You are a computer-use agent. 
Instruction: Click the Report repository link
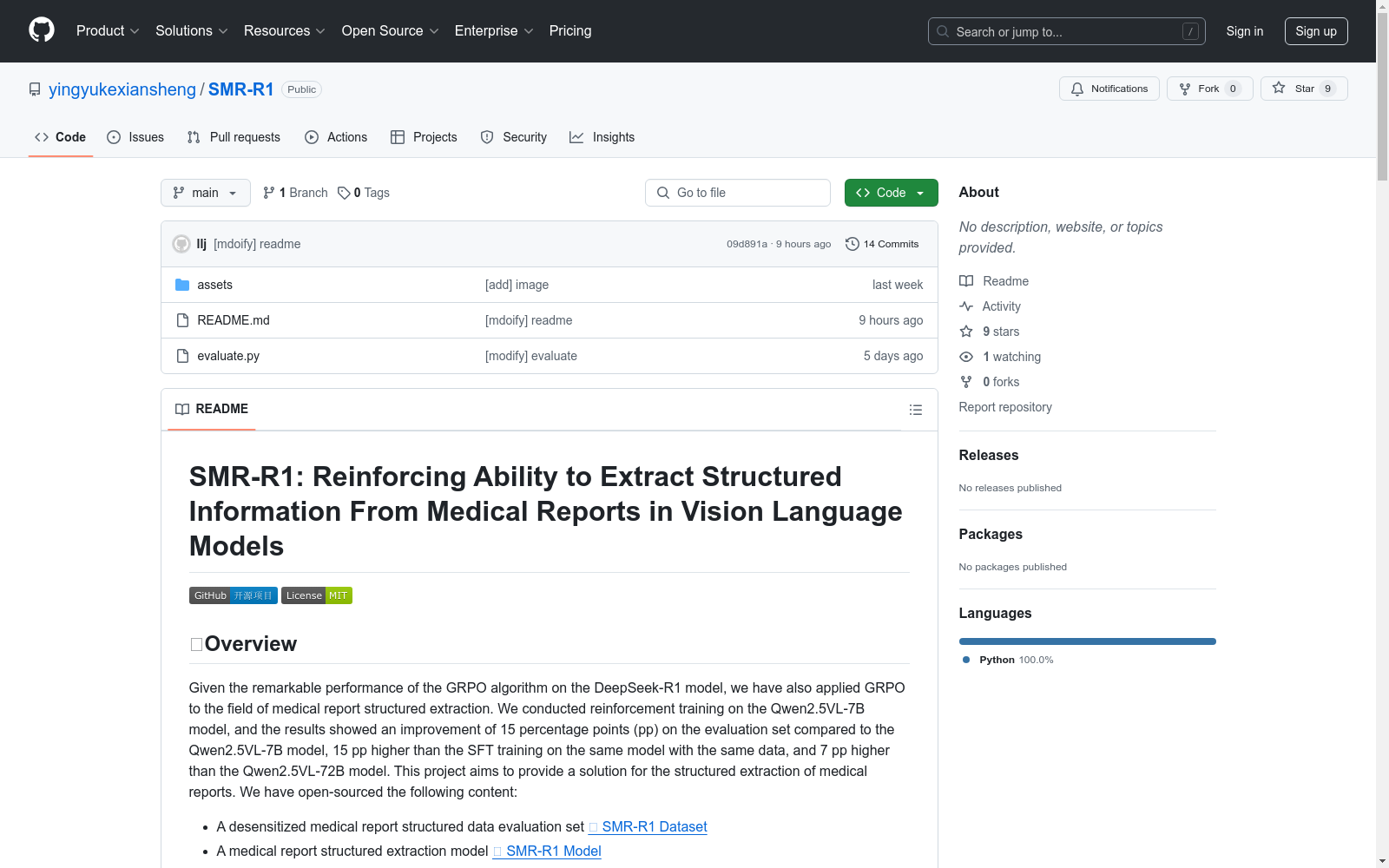1005,407
